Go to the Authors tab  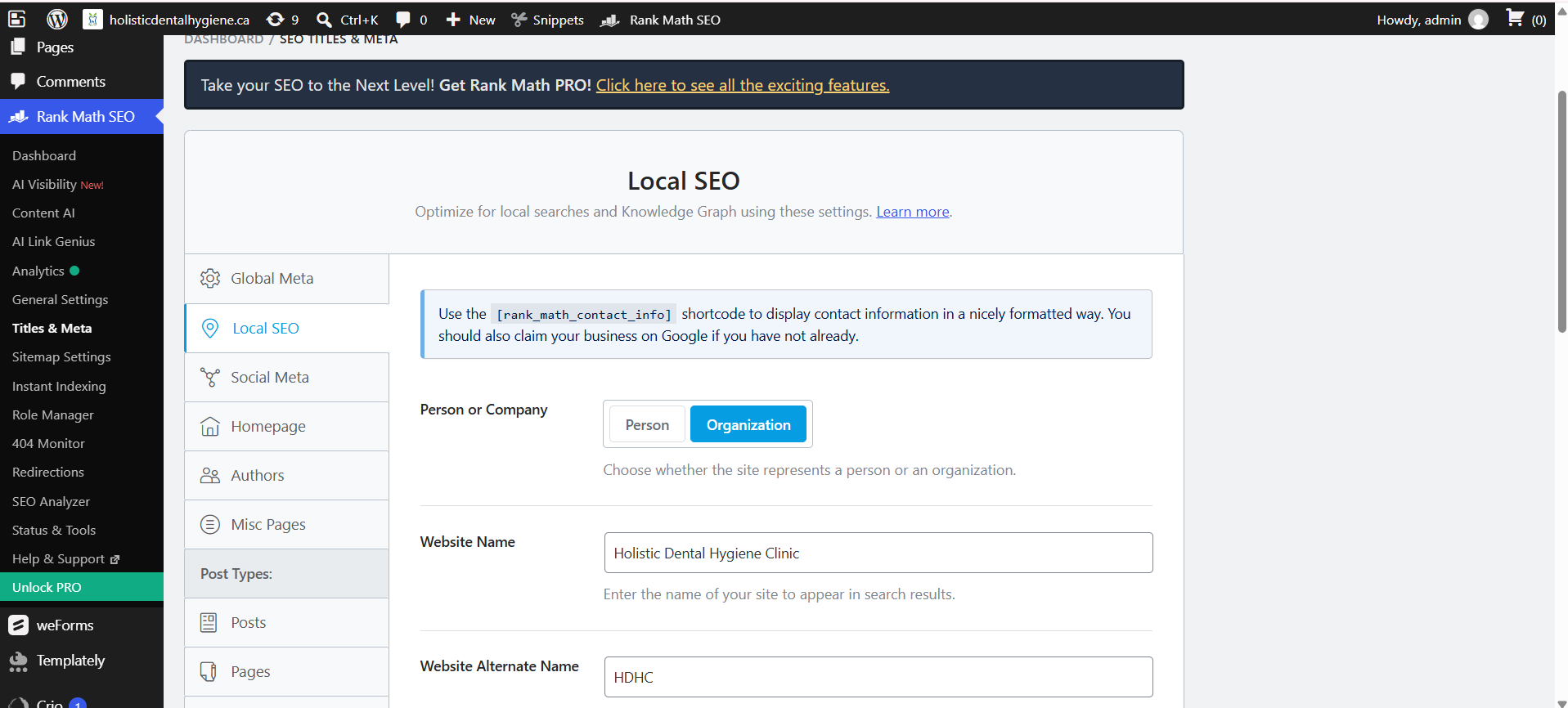[286, 475]
